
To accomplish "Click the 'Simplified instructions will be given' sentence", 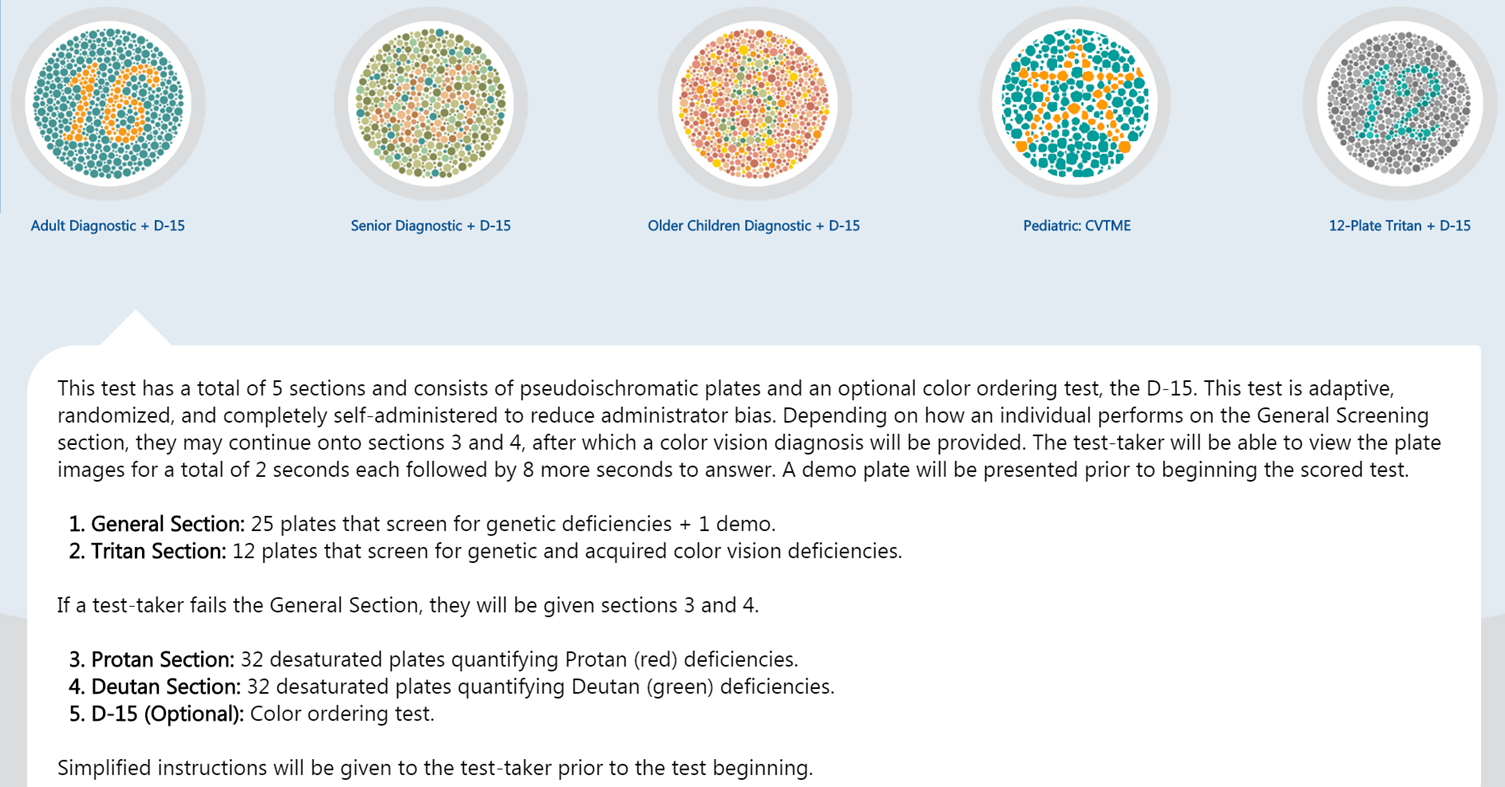I will (x=435, y=768).
